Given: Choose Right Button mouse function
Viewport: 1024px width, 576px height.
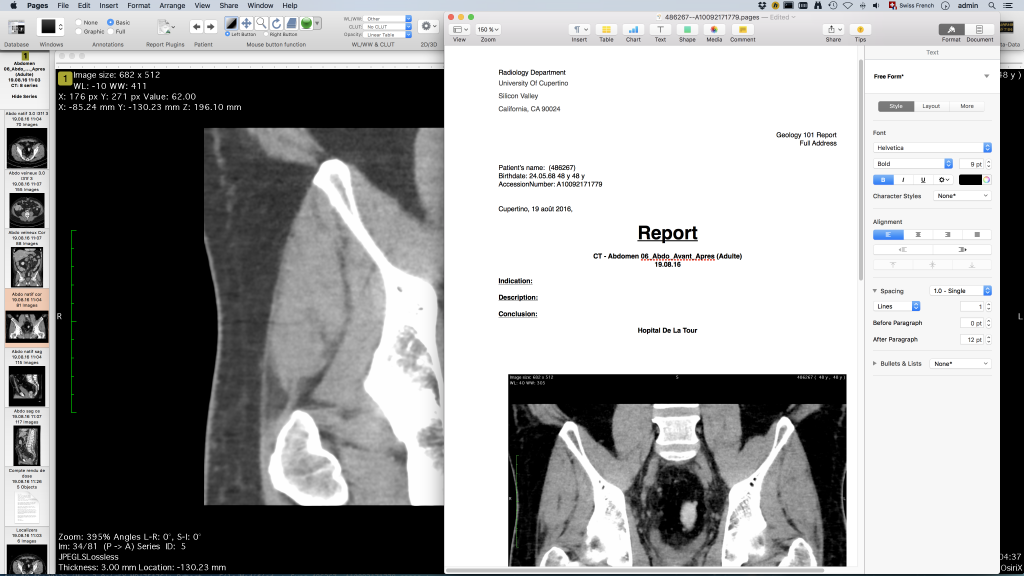Looking at the screenshot, I should pyautogui.click(x=266, y=34).
